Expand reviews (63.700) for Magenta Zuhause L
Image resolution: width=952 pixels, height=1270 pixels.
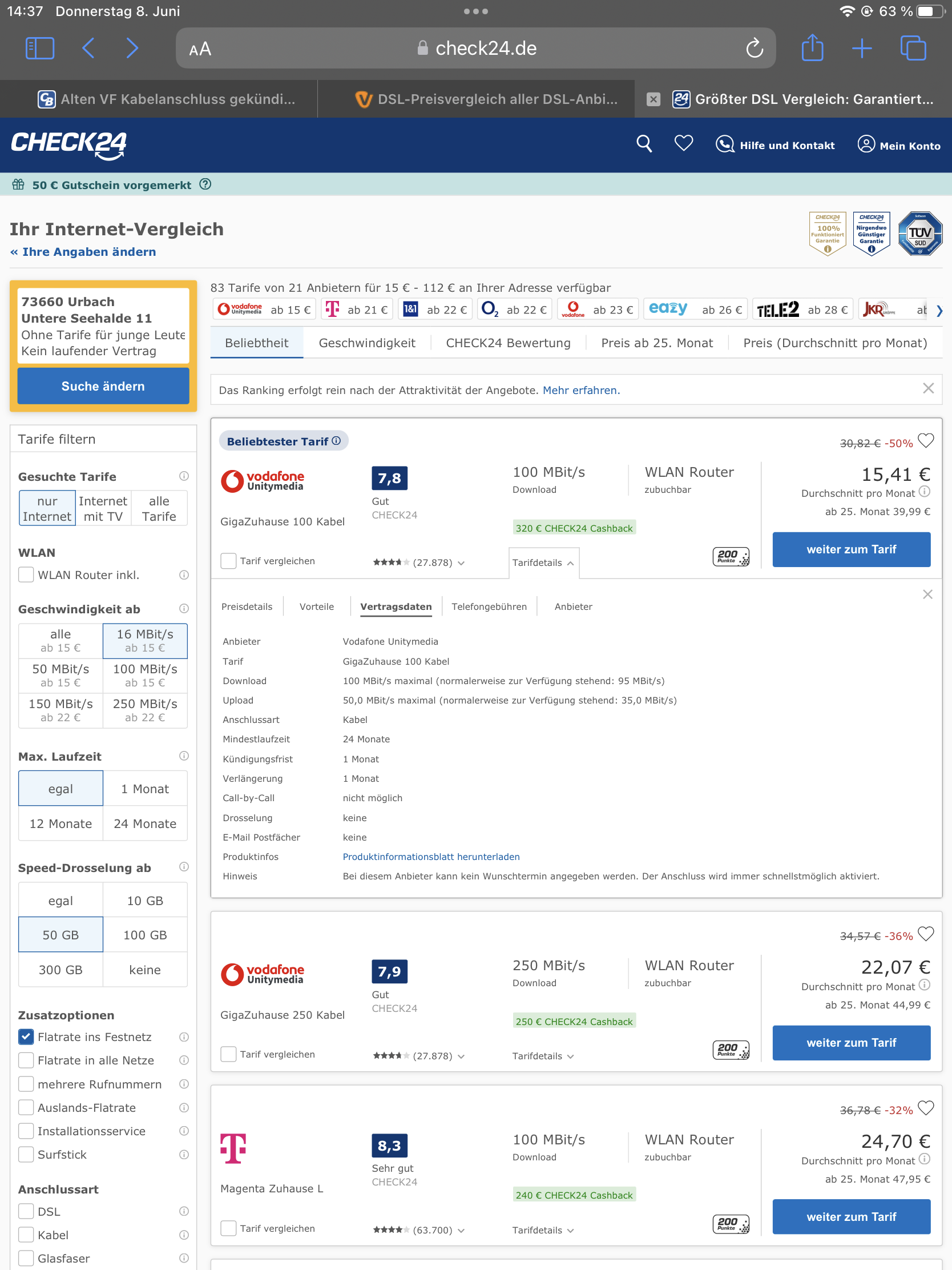(419, 1230)
